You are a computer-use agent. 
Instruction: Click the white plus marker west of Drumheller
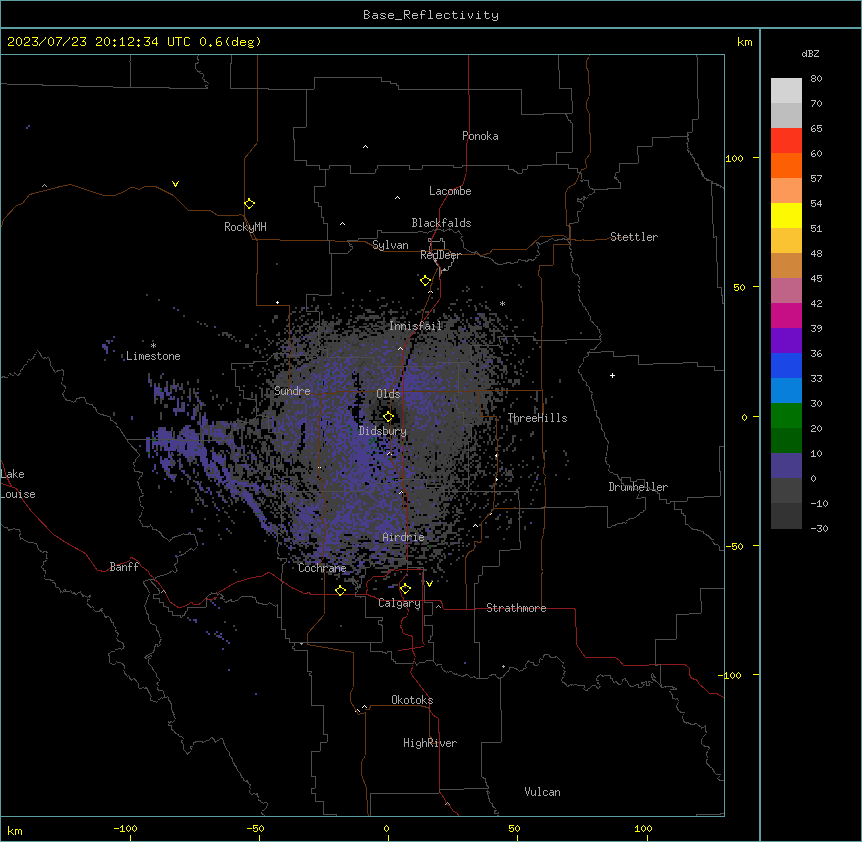[x=612, y=375]
